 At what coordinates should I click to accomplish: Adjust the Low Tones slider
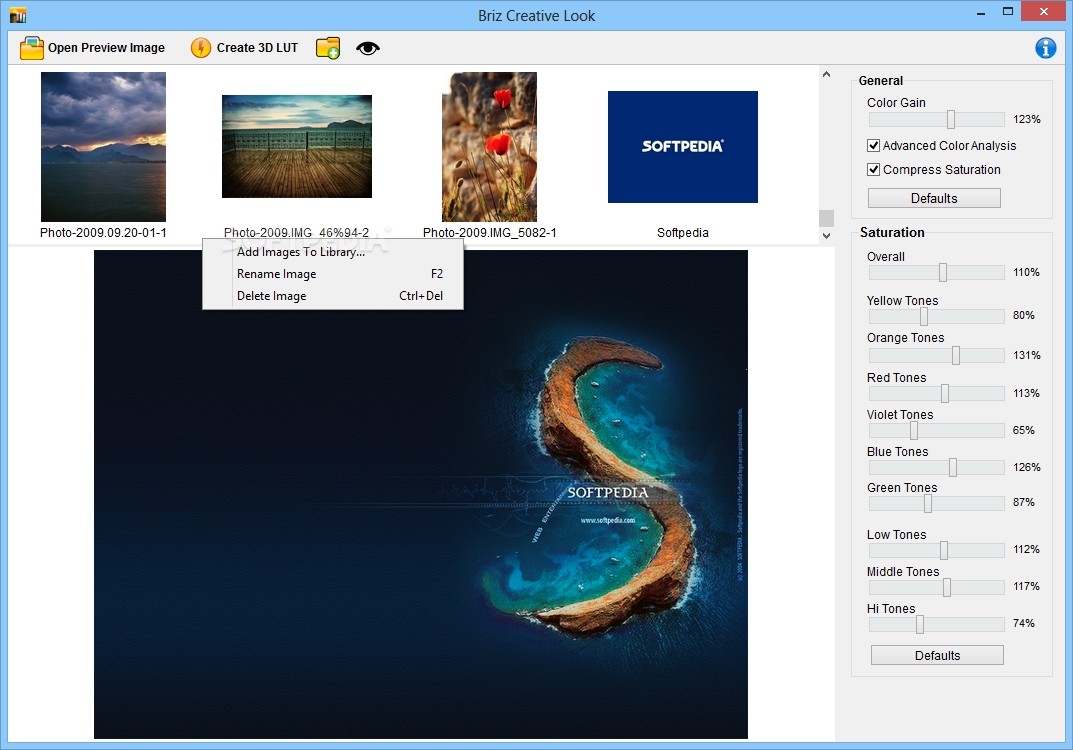click(943, 550)
